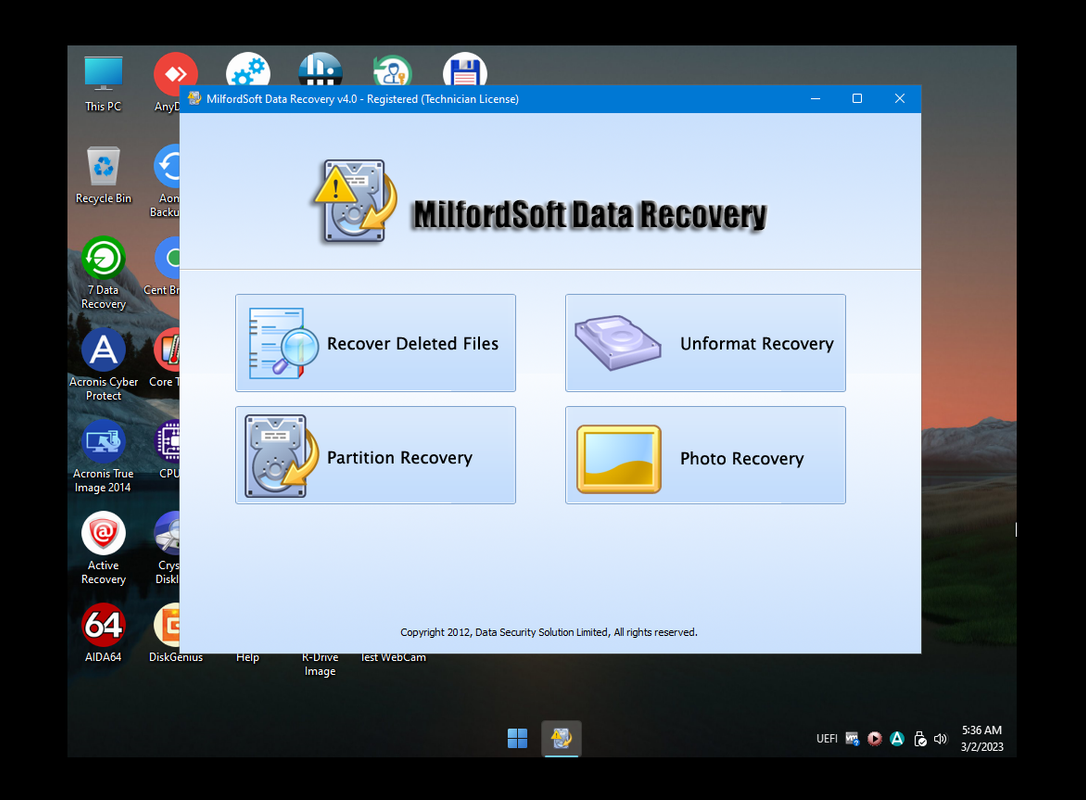Screen dimensions: 1086x800
Task: Choose Photo Recovery
Action: click(705, 455)
